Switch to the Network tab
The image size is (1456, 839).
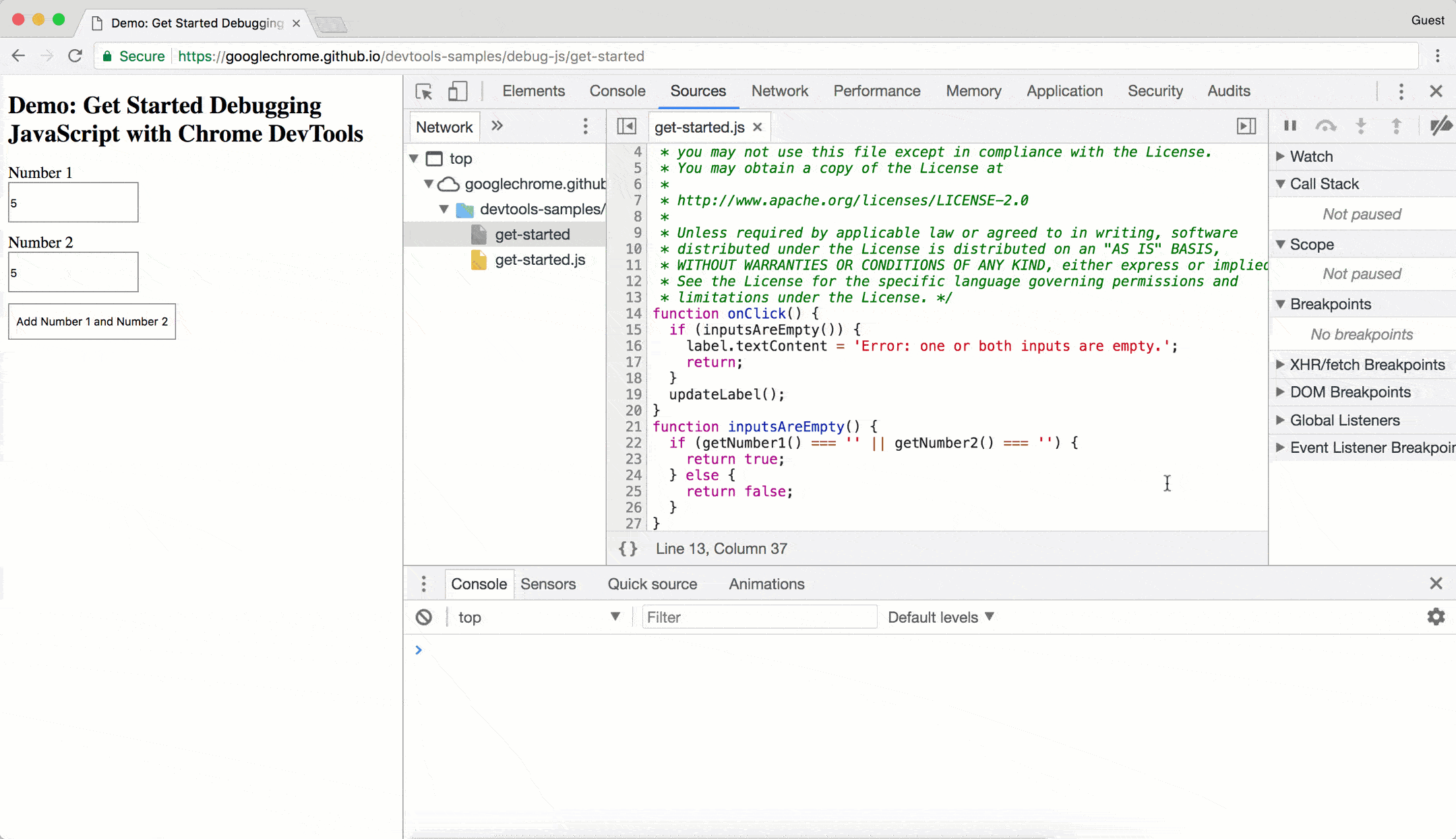tap(780, 91)
